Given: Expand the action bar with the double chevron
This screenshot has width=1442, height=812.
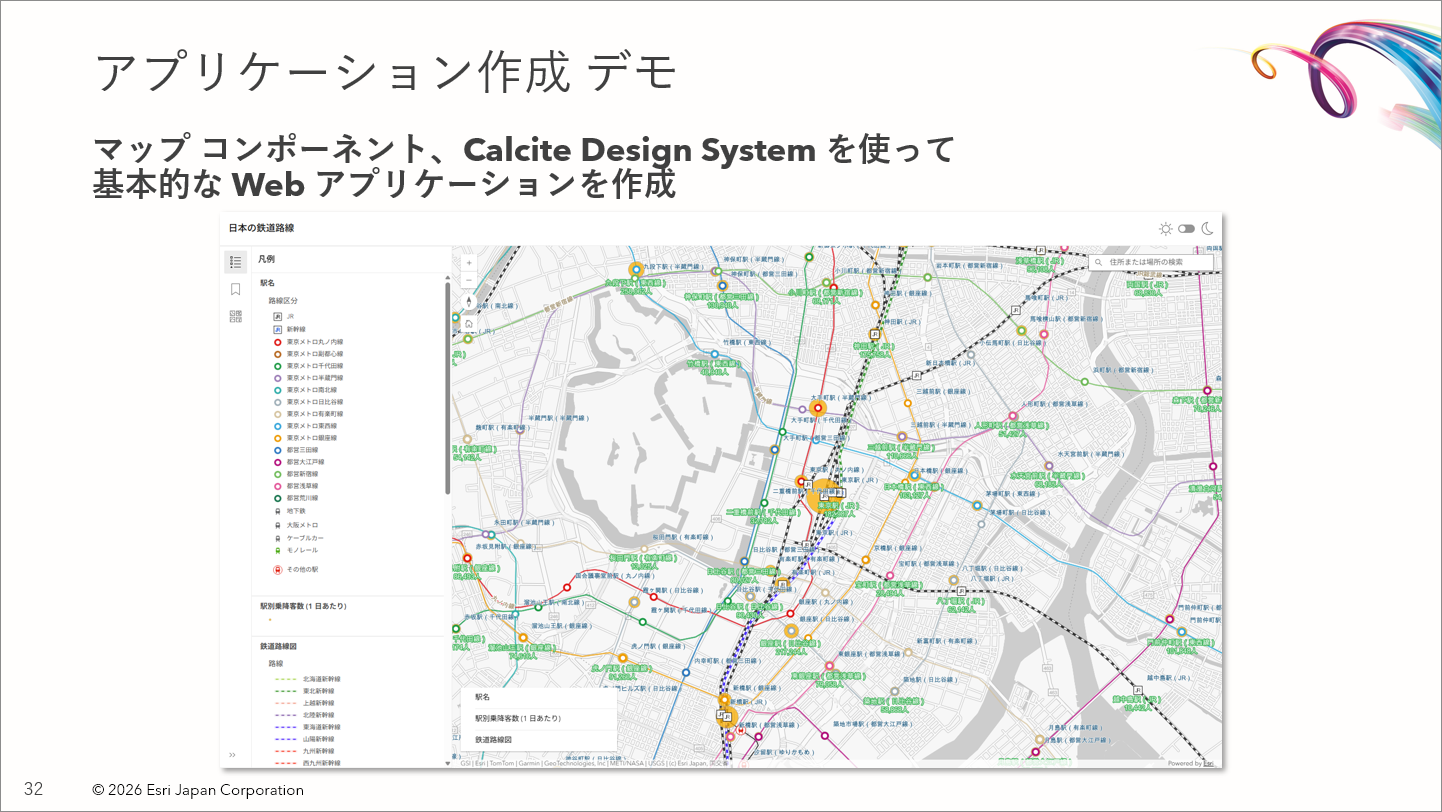Looking at the screenshot, I should click(232, 755).
